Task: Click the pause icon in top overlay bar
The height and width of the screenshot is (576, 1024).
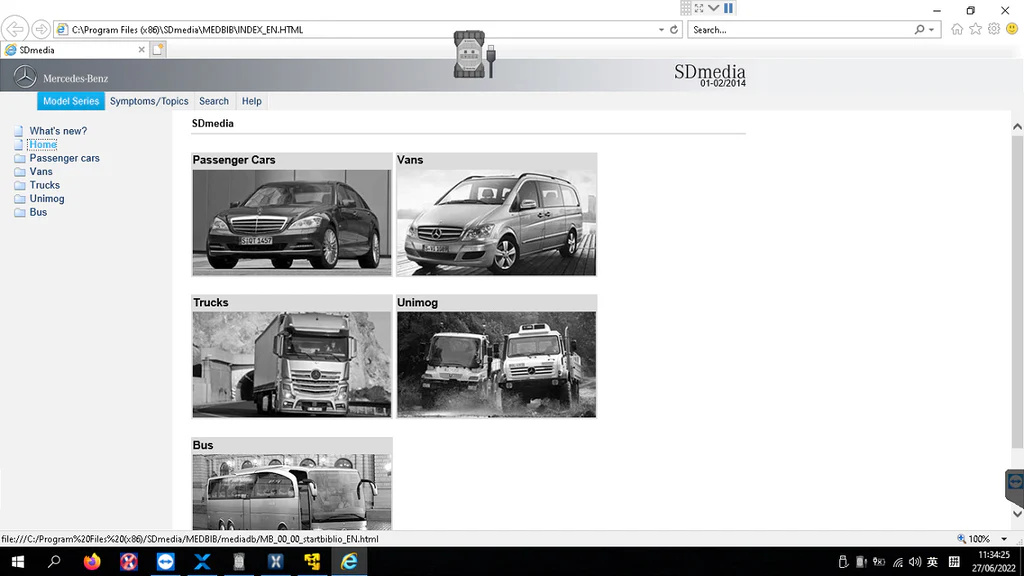Action: 729,8
